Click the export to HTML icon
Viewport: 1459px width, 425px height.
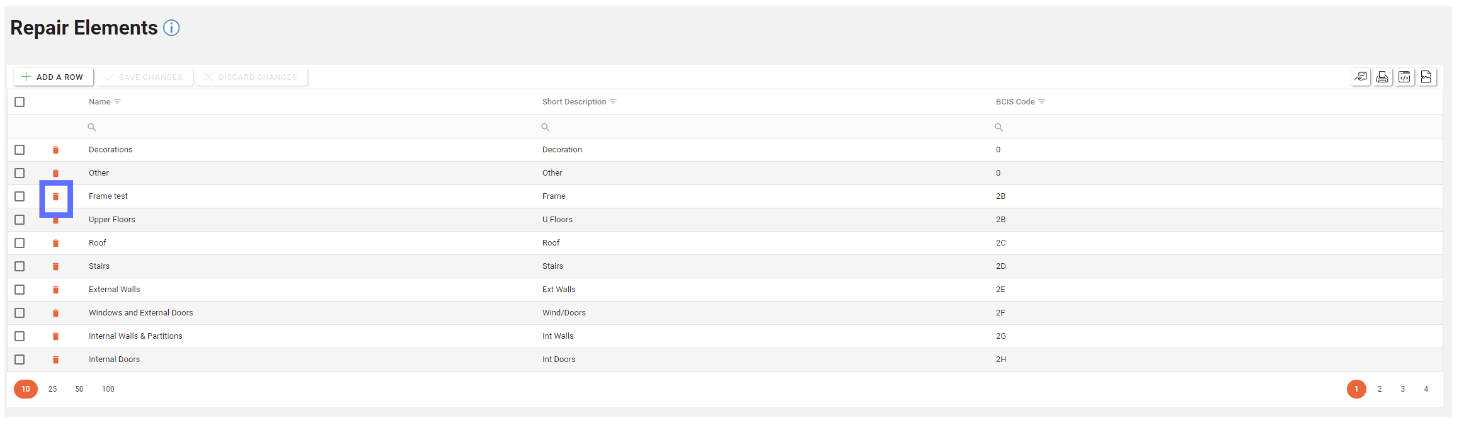1405,77
